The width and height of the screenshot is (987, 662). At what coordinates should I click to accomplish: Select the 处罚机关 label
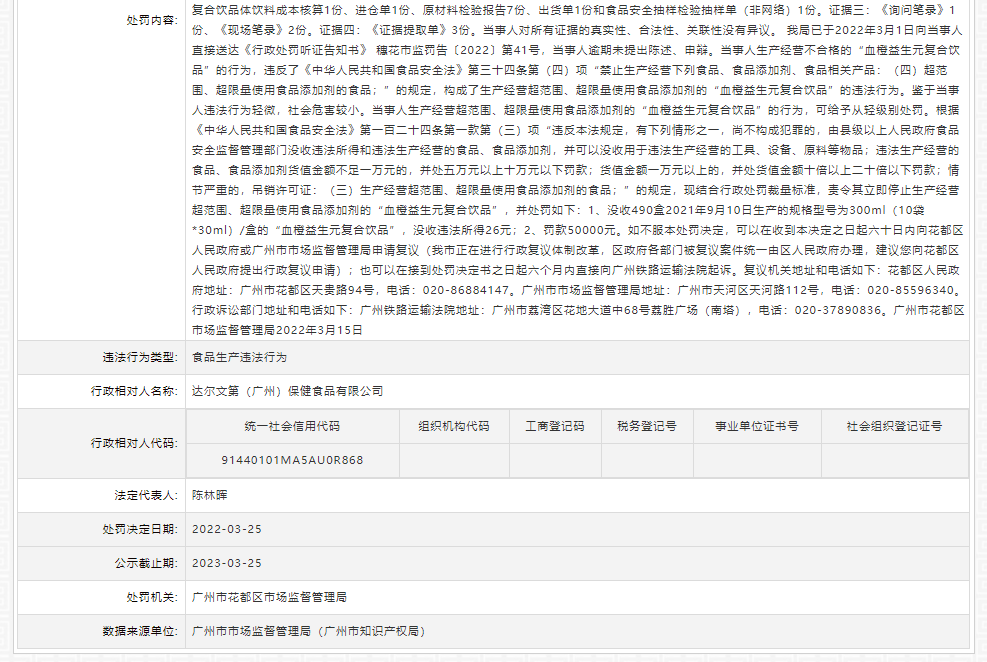152,597
